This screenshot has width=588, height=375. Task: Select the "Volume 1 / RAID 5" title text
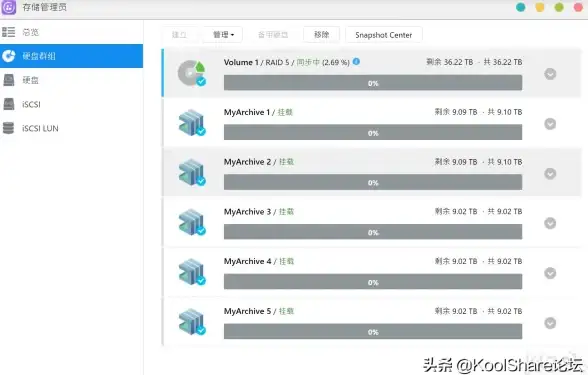256,62
